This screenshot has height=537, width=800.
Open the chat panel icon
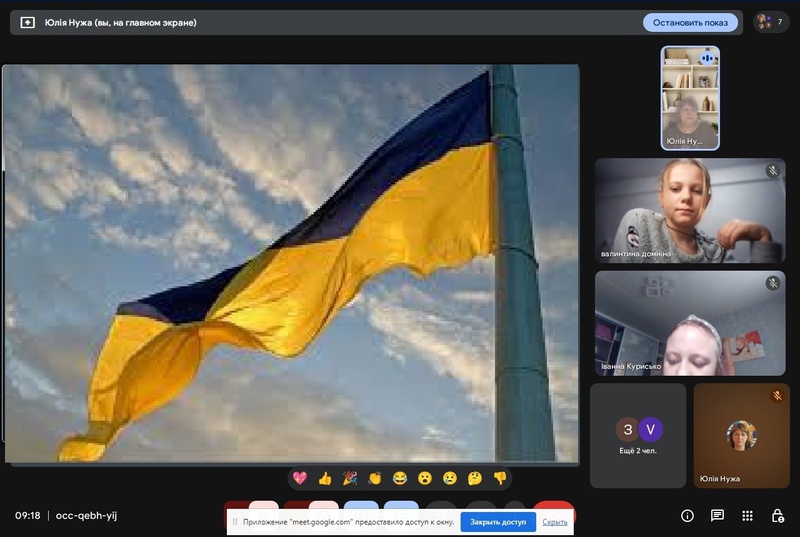pyautogui.click(x=717, y=516)
